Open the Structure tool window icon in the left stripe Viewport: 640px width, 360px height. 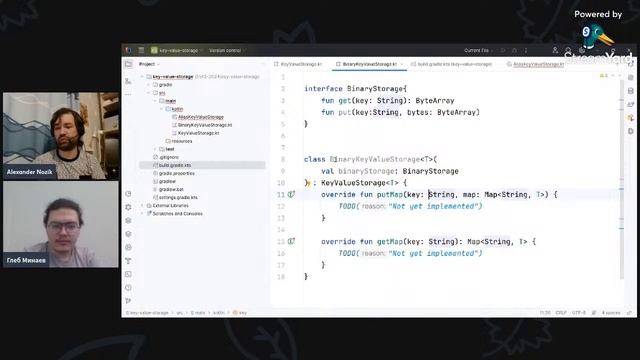tap(129, 81)
